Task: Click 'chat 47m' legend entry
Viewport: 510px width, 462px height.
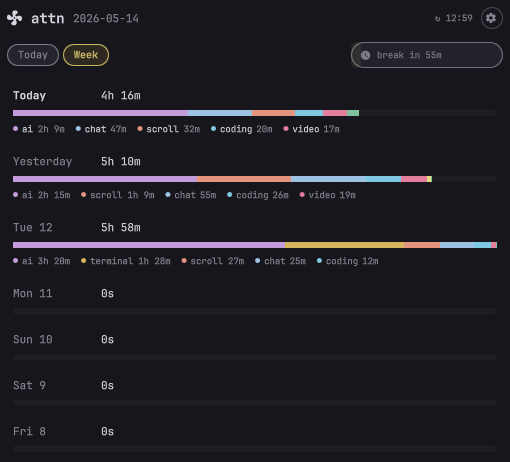Action: [x=101, y=129]
